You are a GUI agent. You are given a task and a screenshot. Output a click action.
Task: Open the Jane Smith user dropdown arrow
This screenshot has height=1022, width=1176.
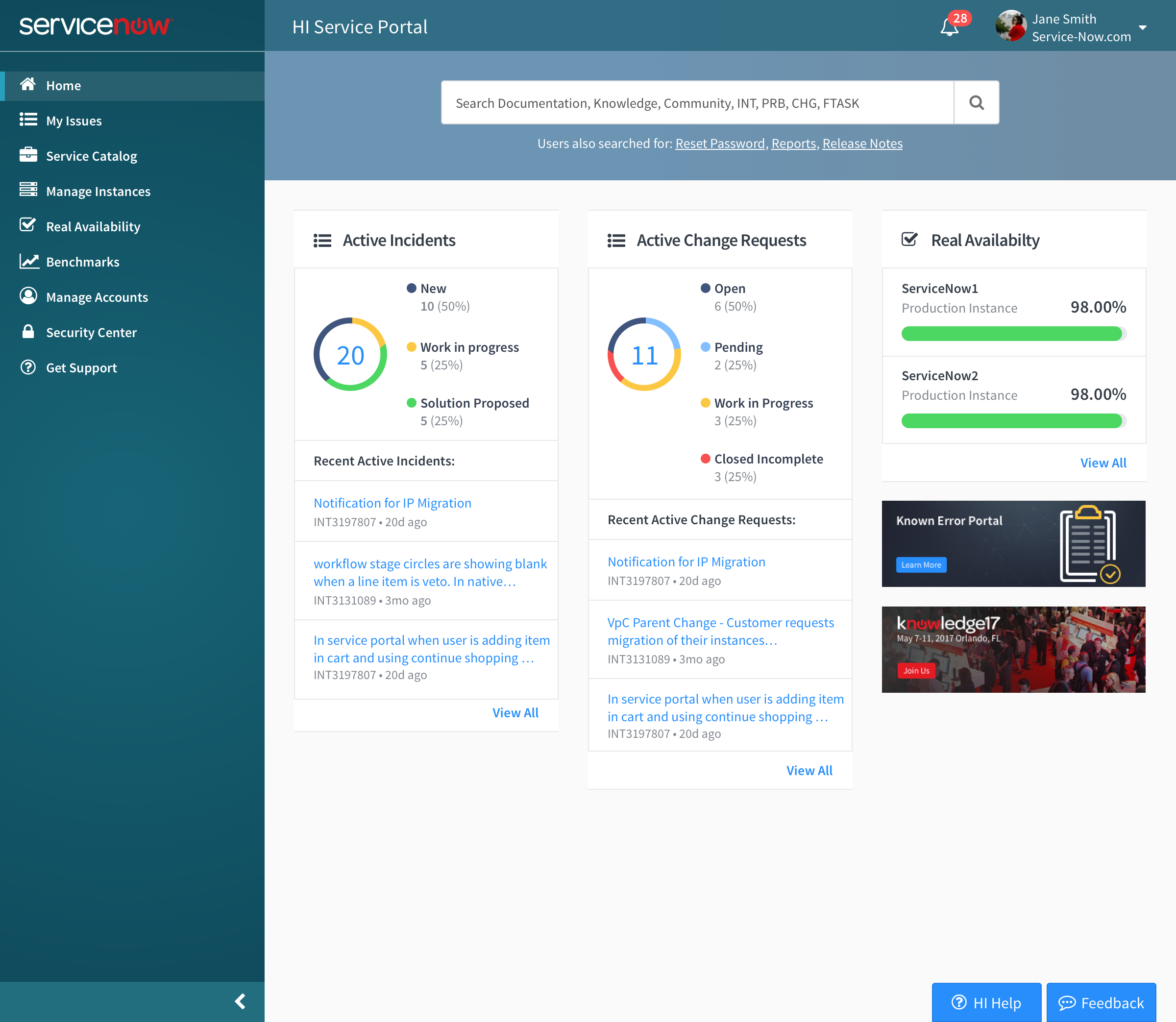(x=1142, y=27)
